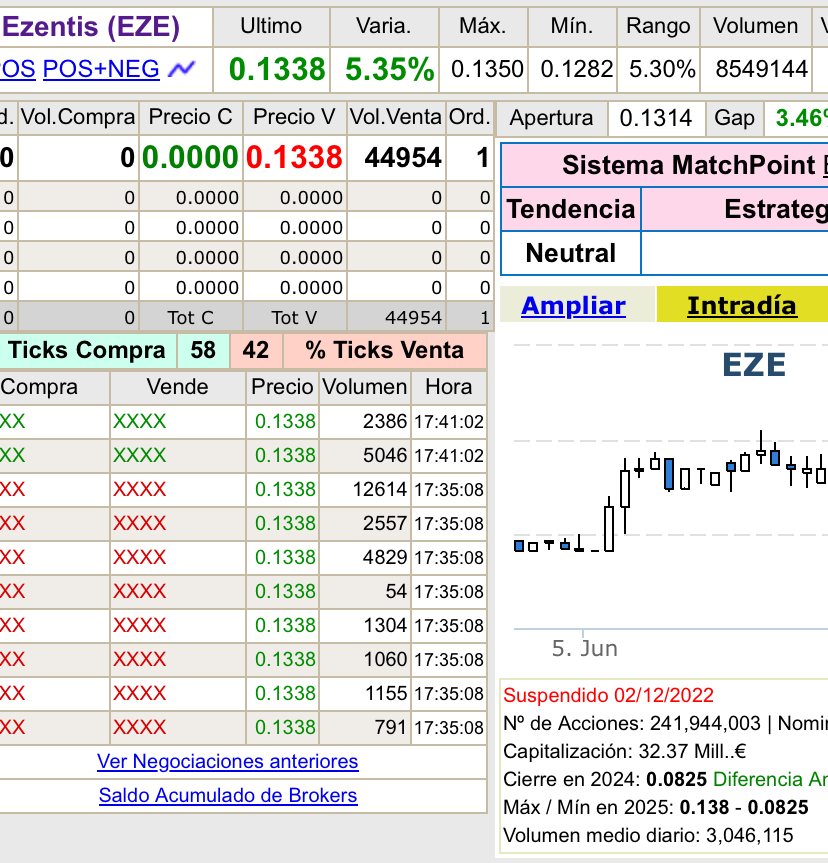Screen dimensions: 828x863
Task: Click the ticks venta value 42
Action: click(x=255, y=350)
